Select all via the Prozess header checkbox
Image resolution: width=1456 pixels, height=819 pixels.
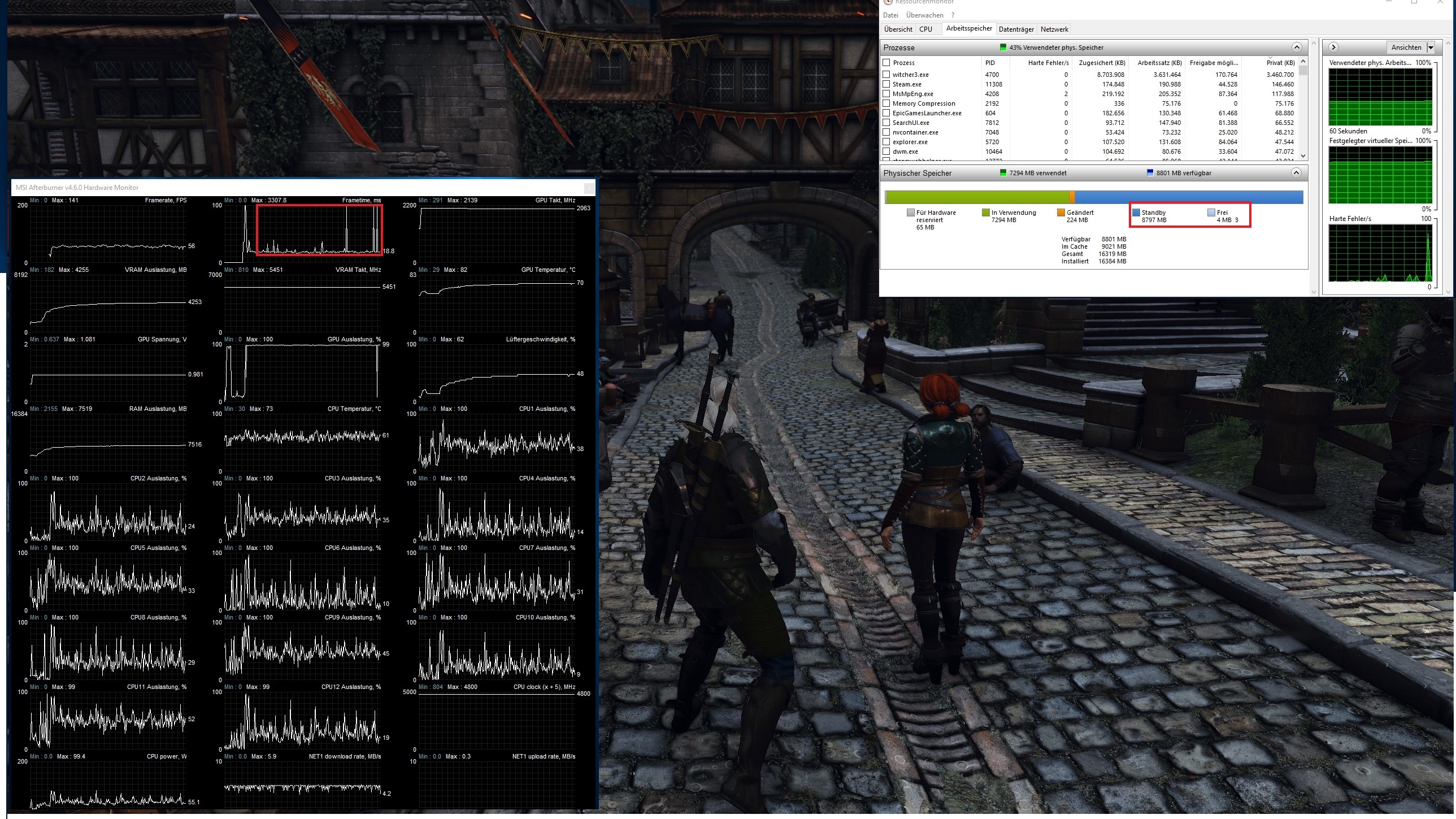(886, 63)
